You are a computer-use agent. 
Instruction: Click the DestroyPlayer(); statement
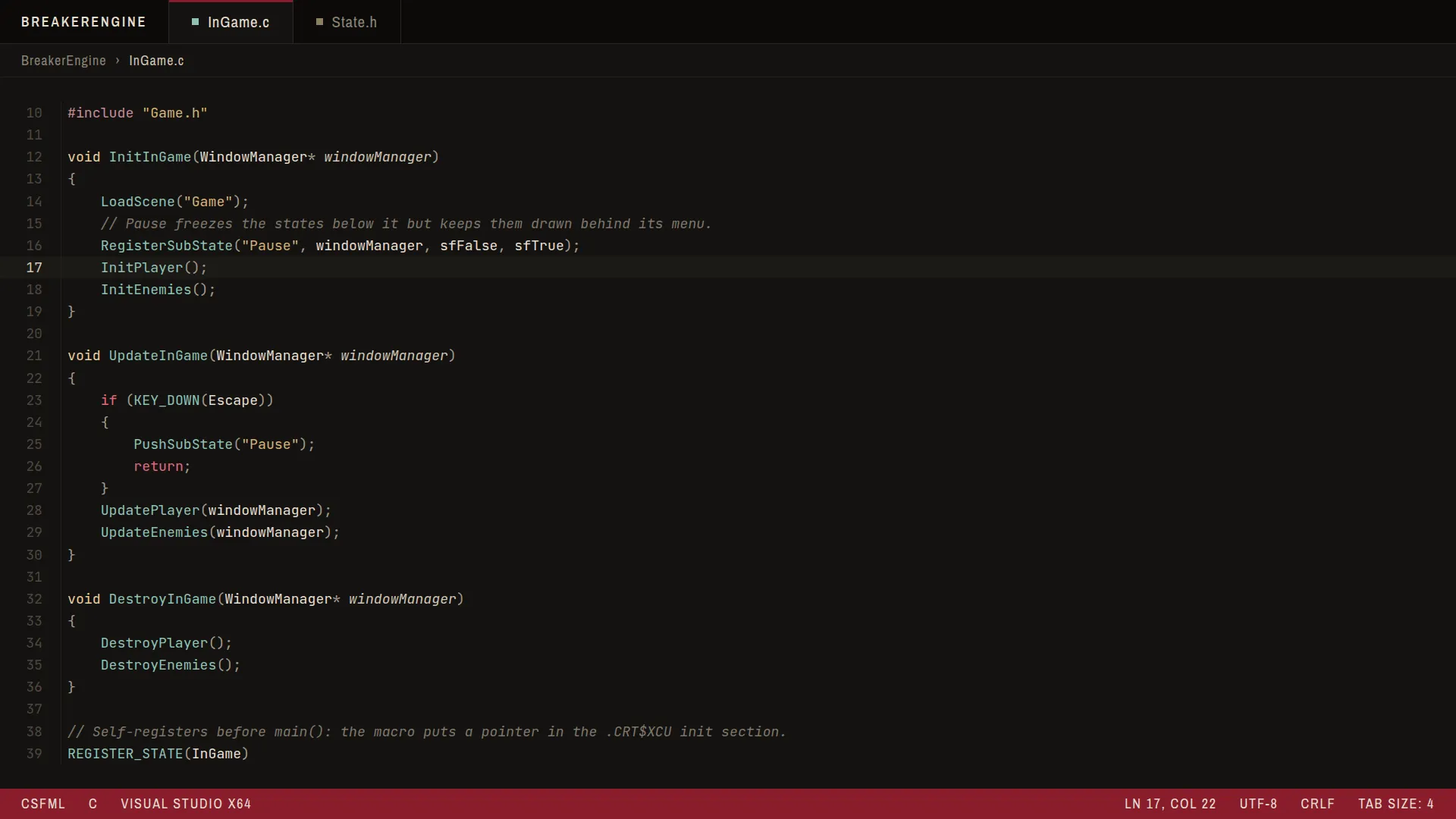click(x=166, y=643)
